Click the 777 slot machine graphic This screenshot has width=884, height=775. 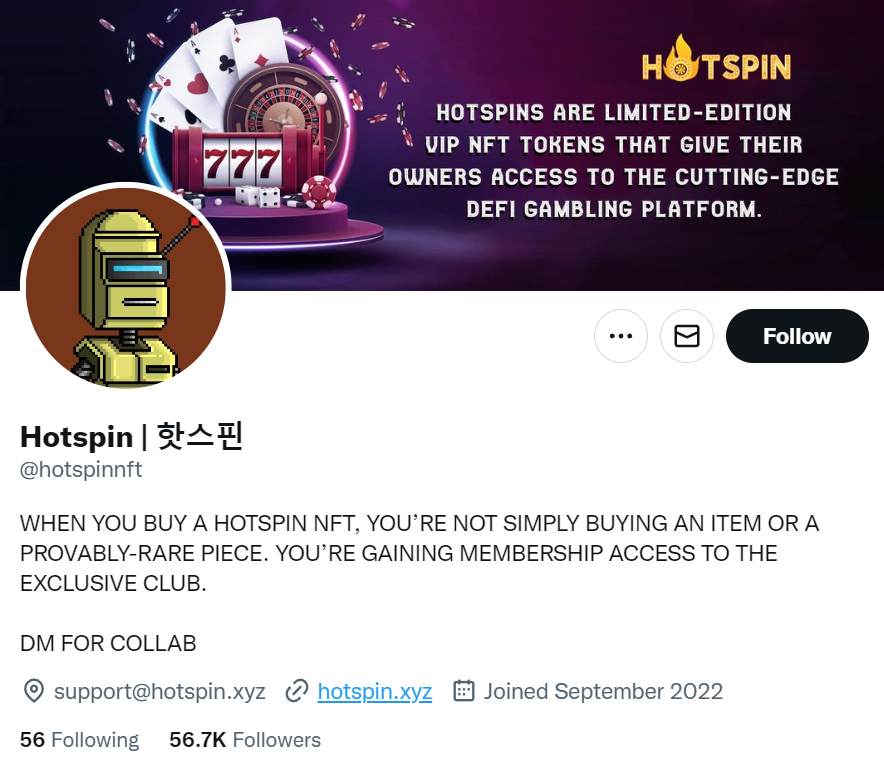242,161
